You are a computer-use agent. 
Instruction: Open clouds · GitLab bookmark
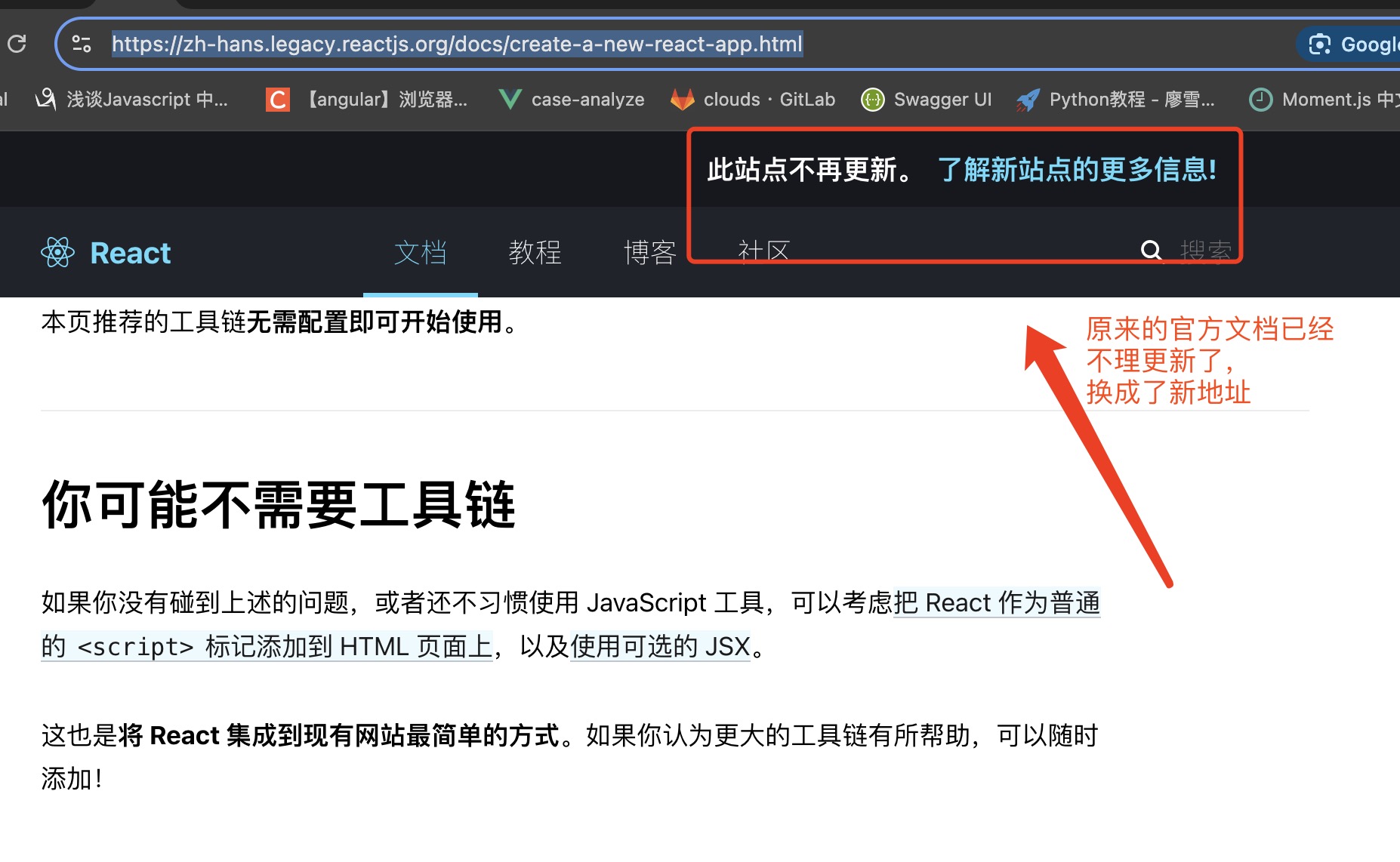[x=753, y=100]
